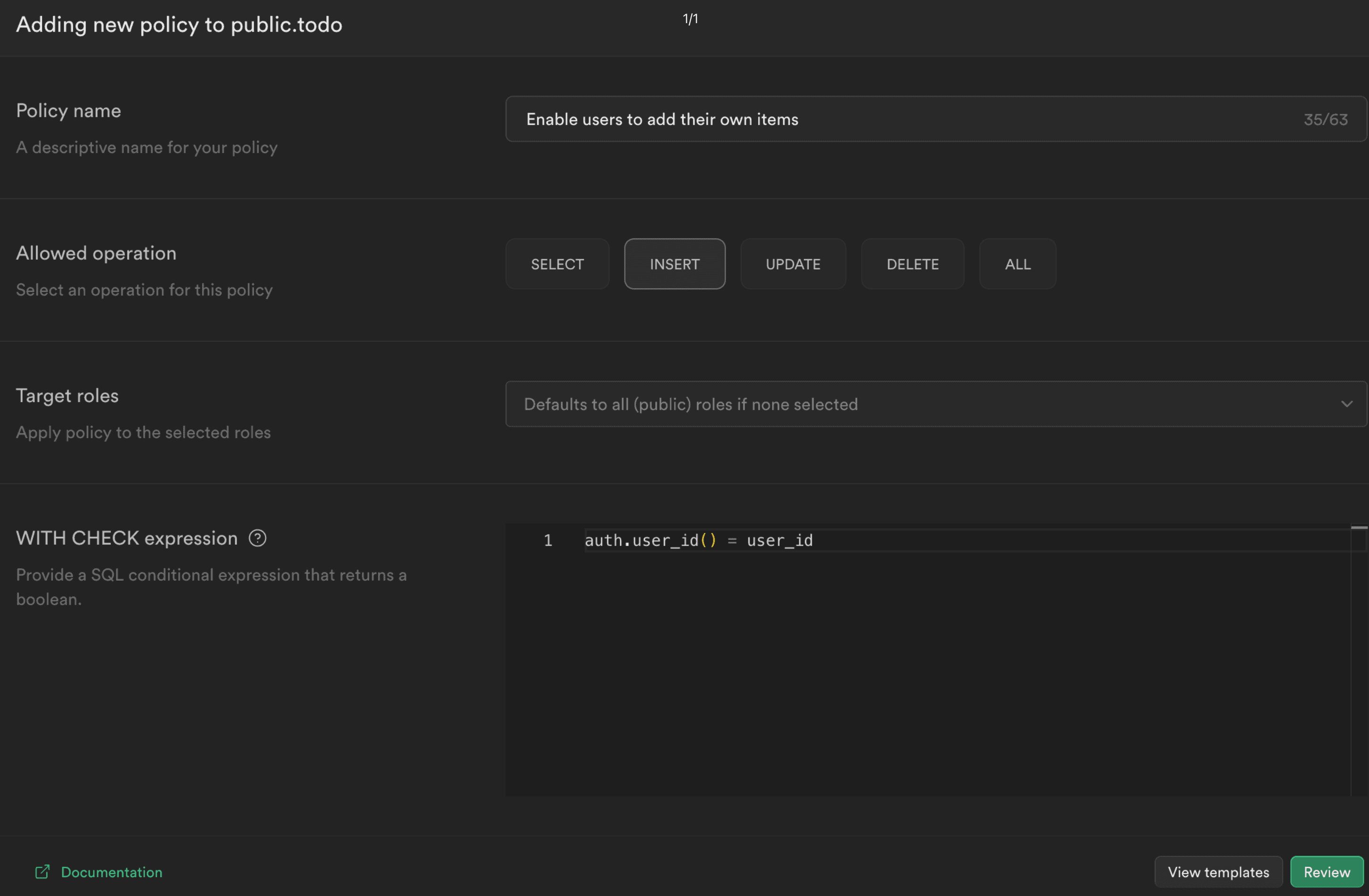Toggle the INSERT operation selection
The image size is (1369, 896).
pyautogui.click(x=675, y=263)
